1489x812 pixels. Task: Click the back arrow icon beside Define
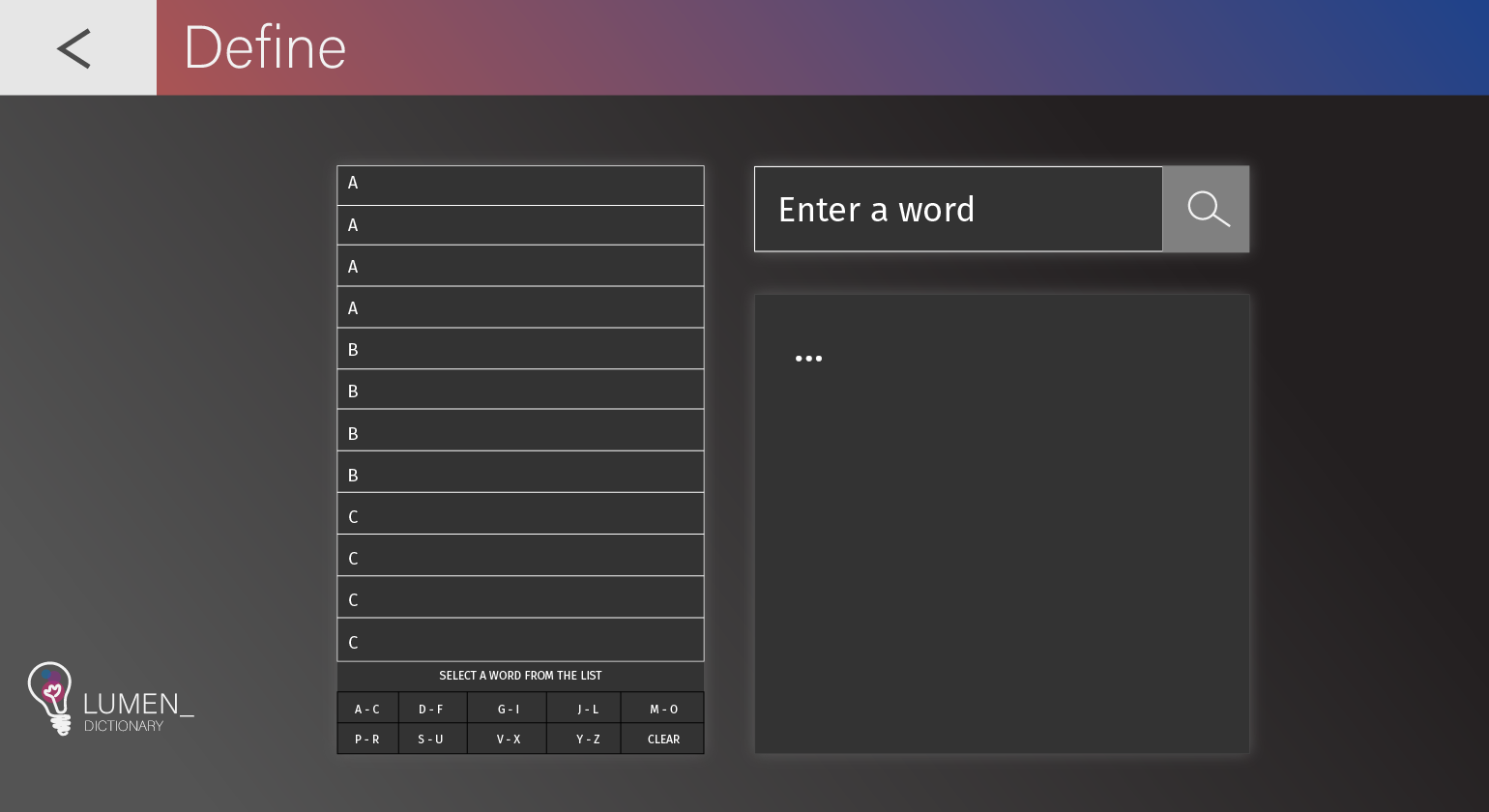click(73, 47)
